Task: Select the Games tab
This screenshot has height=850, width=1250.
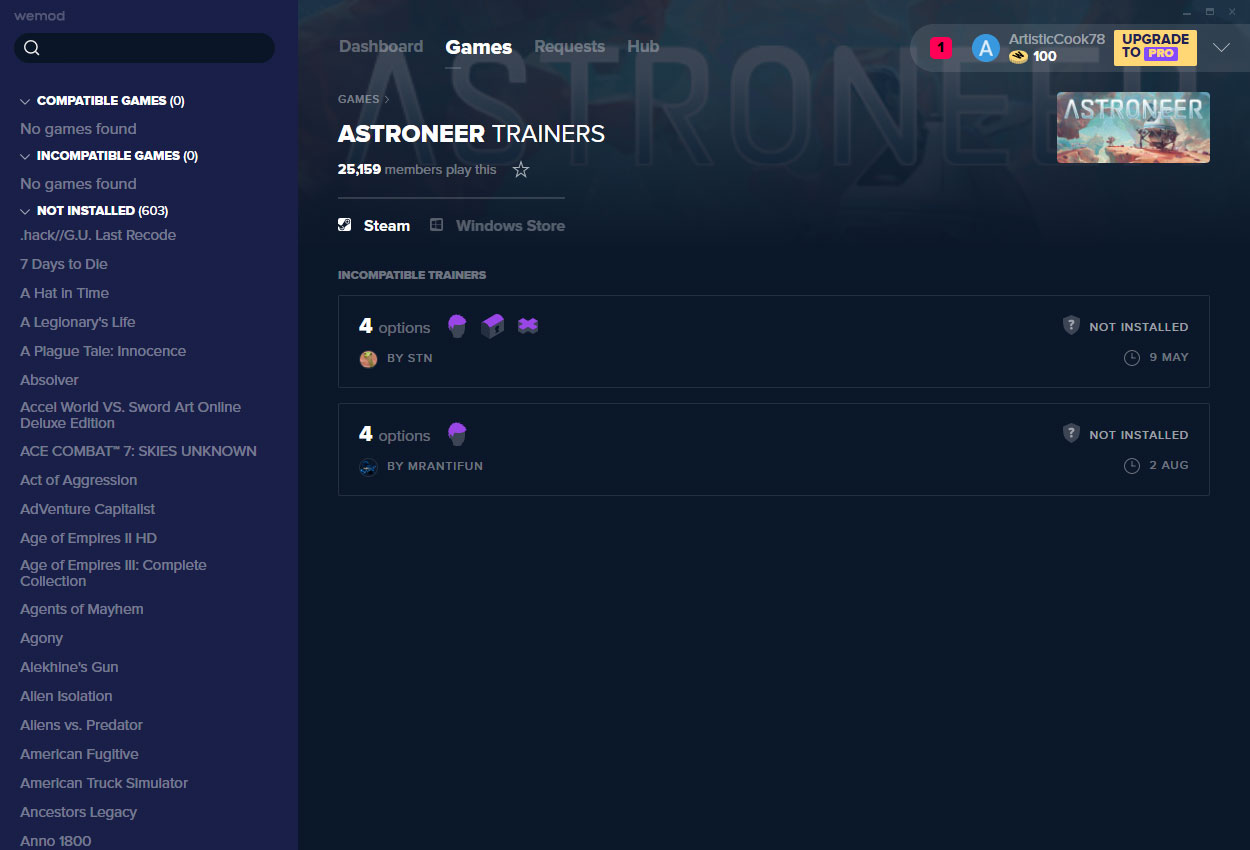Action: 479,47
